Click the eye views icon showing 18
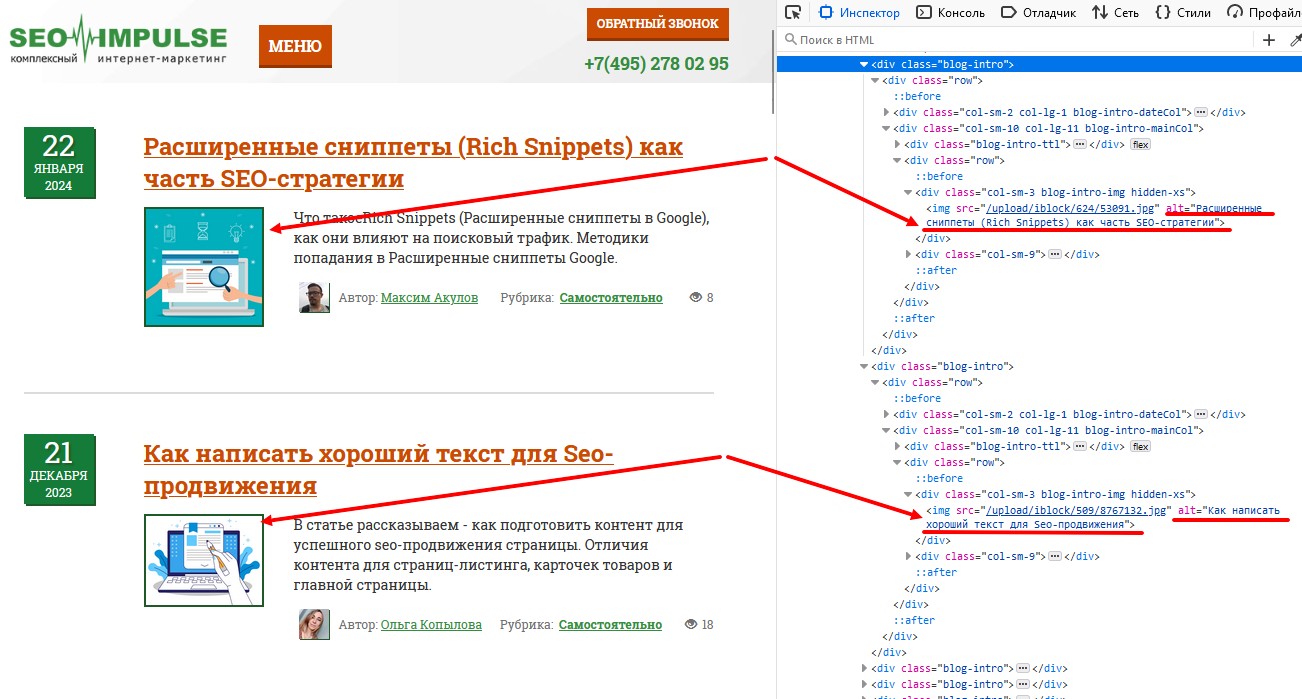Viewport: 1302px width, 699px height. (690, 624)
